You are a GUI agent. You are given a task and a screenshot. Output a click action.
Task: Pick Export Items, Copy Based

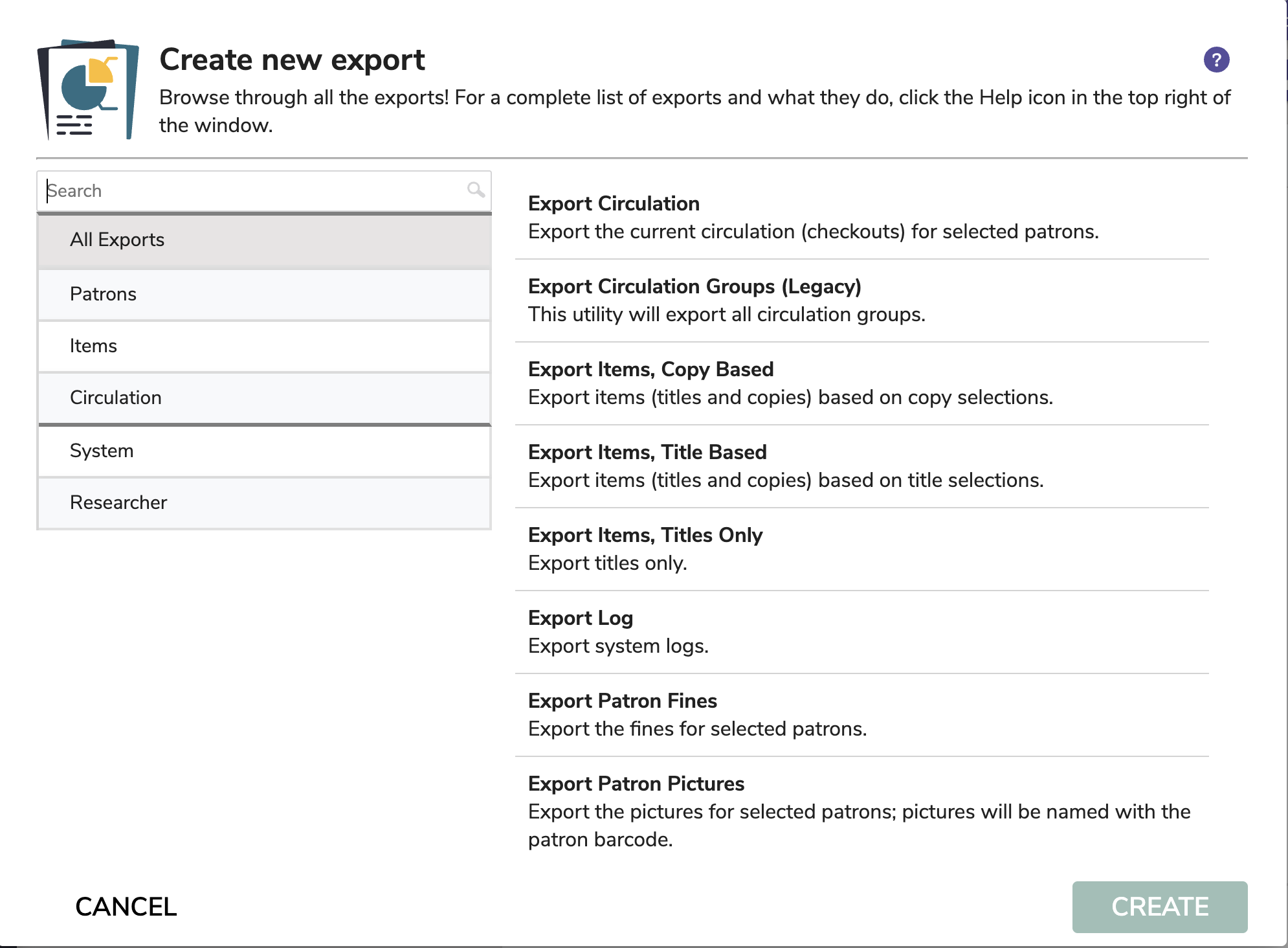861,383
